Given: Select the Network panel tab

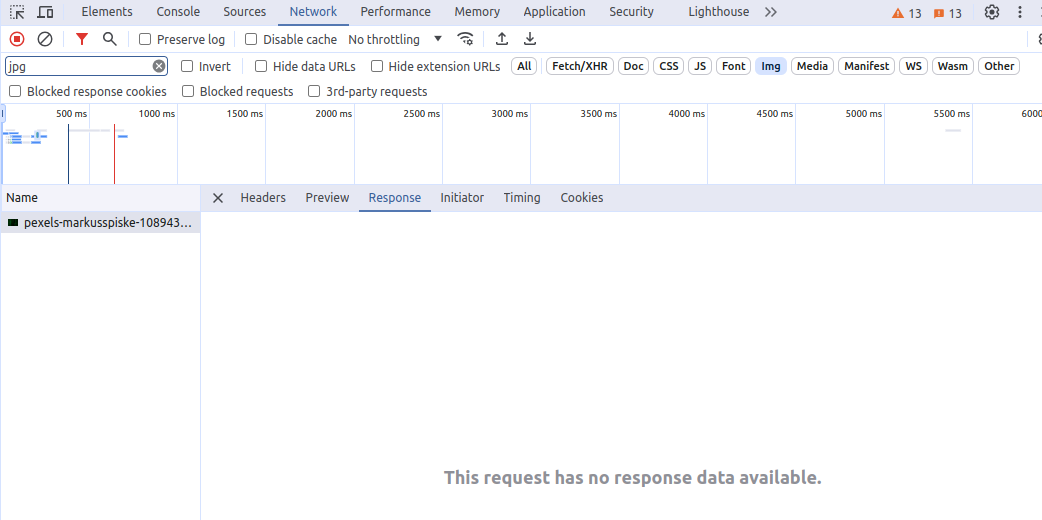Looking at the screenshot, I should [x=313, y=12].
